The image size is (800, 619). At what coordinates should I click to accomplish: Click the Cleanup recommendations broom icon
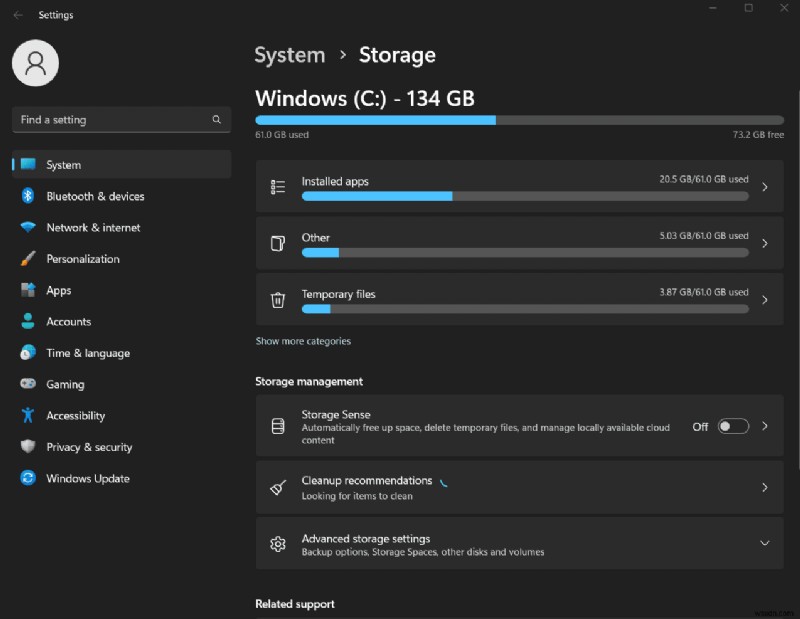tap(278, 488)
